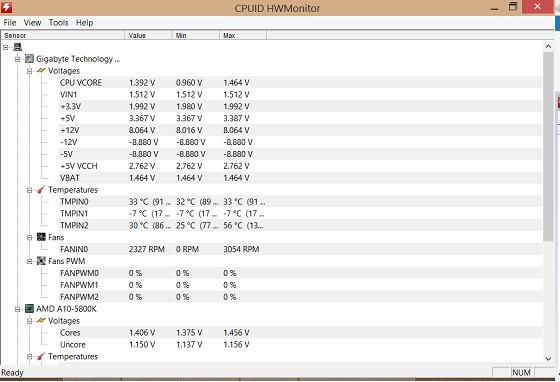Click the NUM status bar indicator
This screenshot has height=382, width=560.
pos(521,372)
